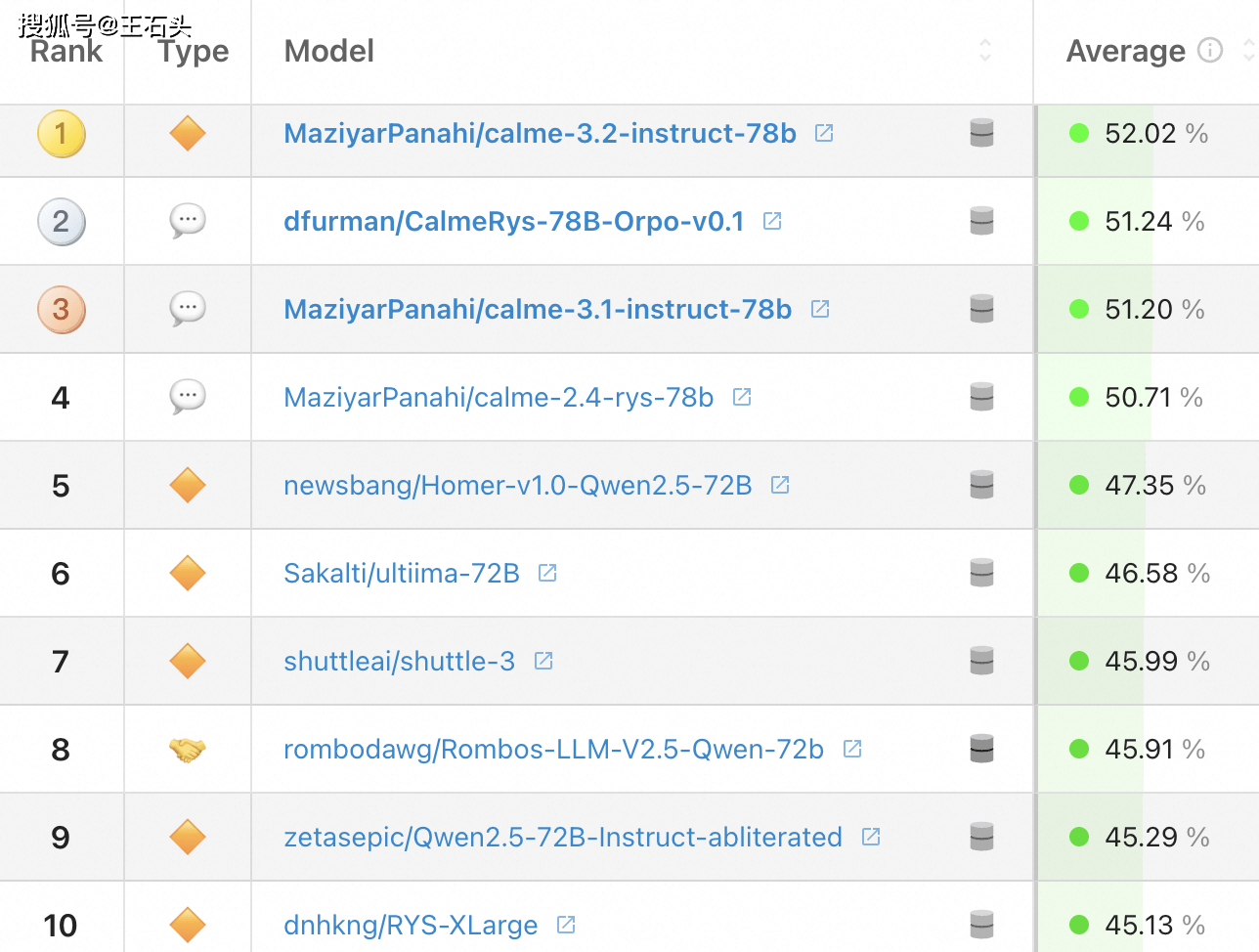
Task: Open external link icon for calme-3.2-instruct-78b
Action: click(824, 133)
